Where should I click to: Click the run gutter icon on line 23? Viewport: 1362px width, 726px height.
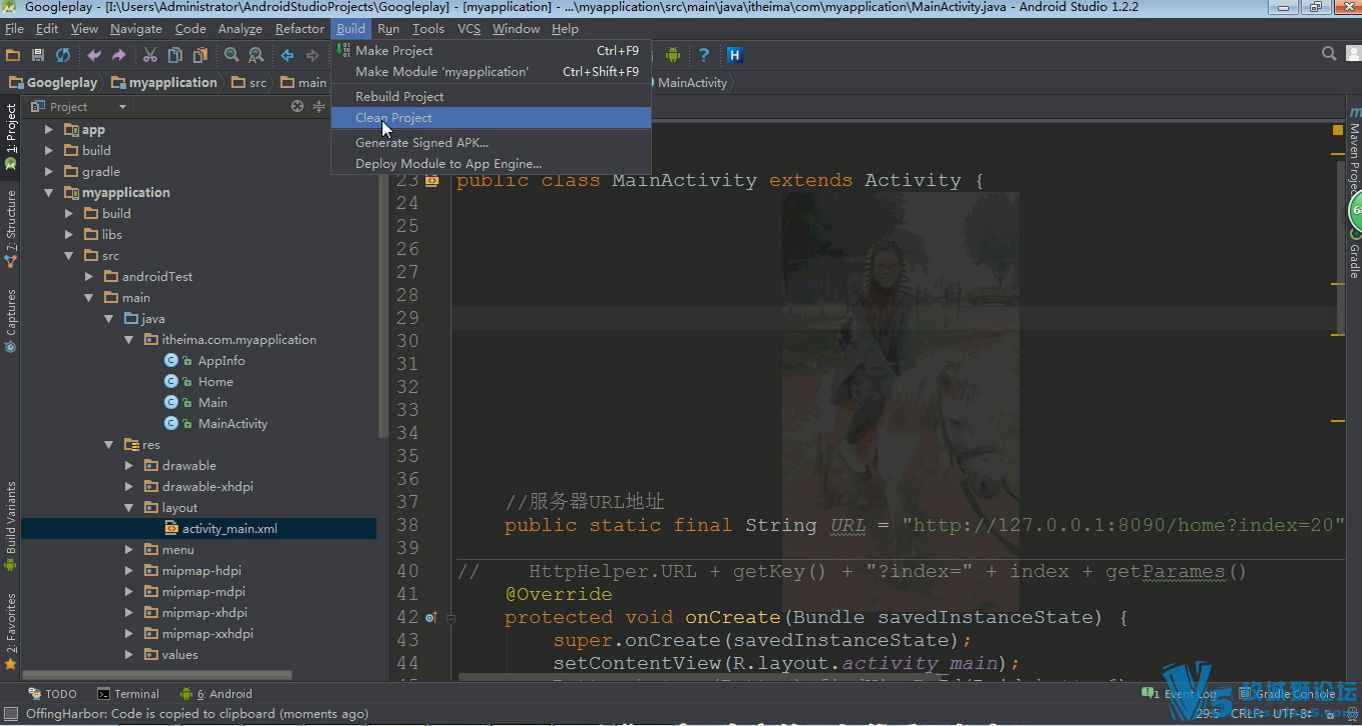[x=431, y=181]
